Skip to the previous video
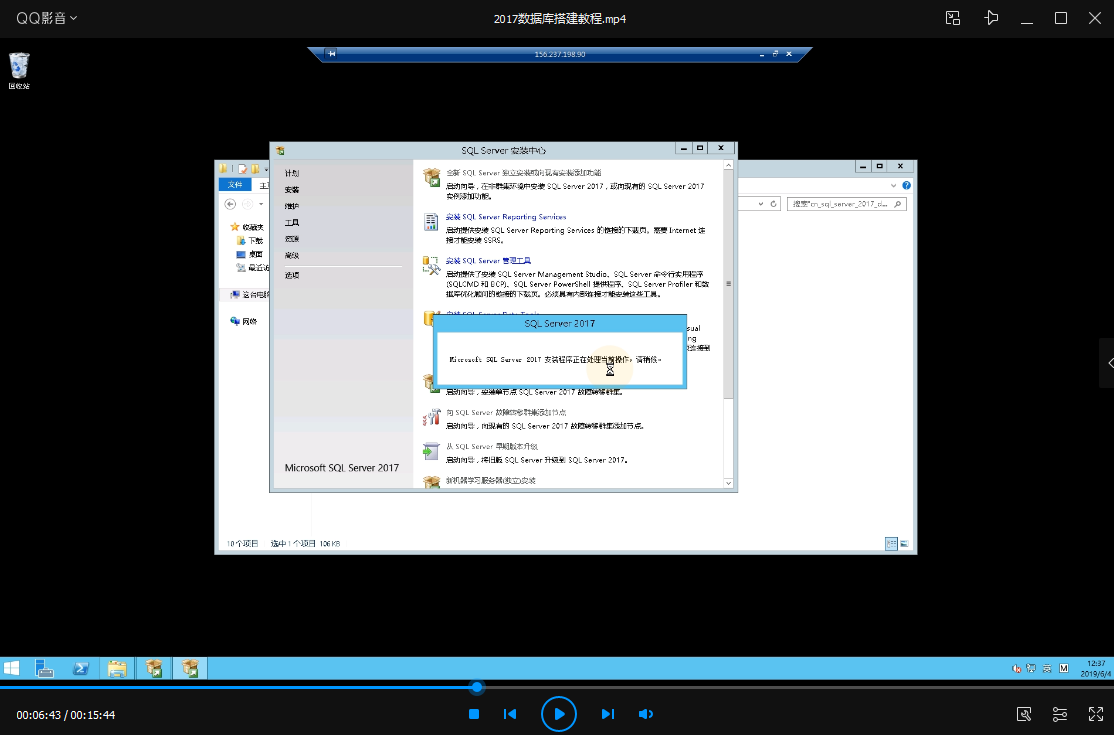 510,714
